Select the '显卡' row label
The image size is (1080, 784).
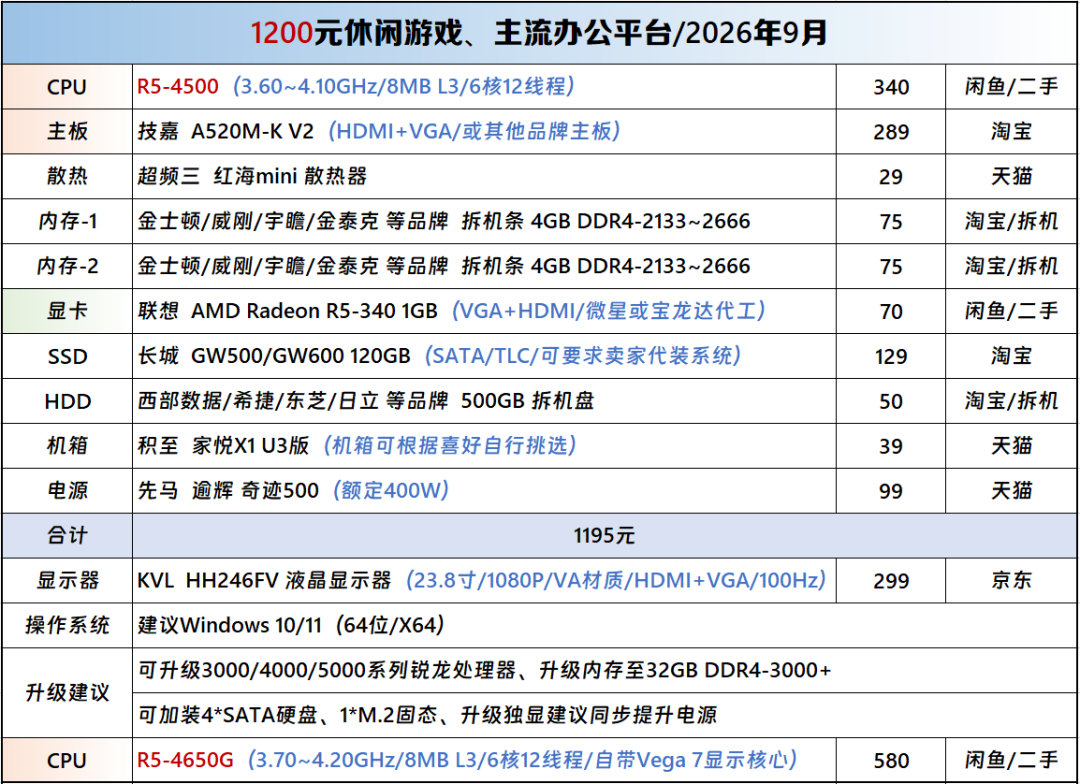click(x=67, y=311)
